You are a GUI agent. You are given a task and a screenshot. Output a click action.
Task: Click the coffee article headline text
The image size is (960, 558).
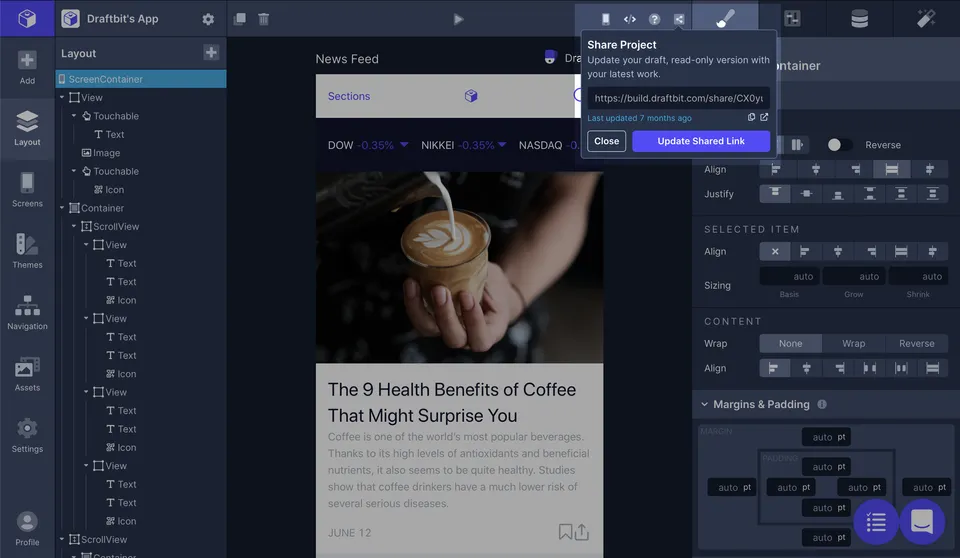click(452, 402)
